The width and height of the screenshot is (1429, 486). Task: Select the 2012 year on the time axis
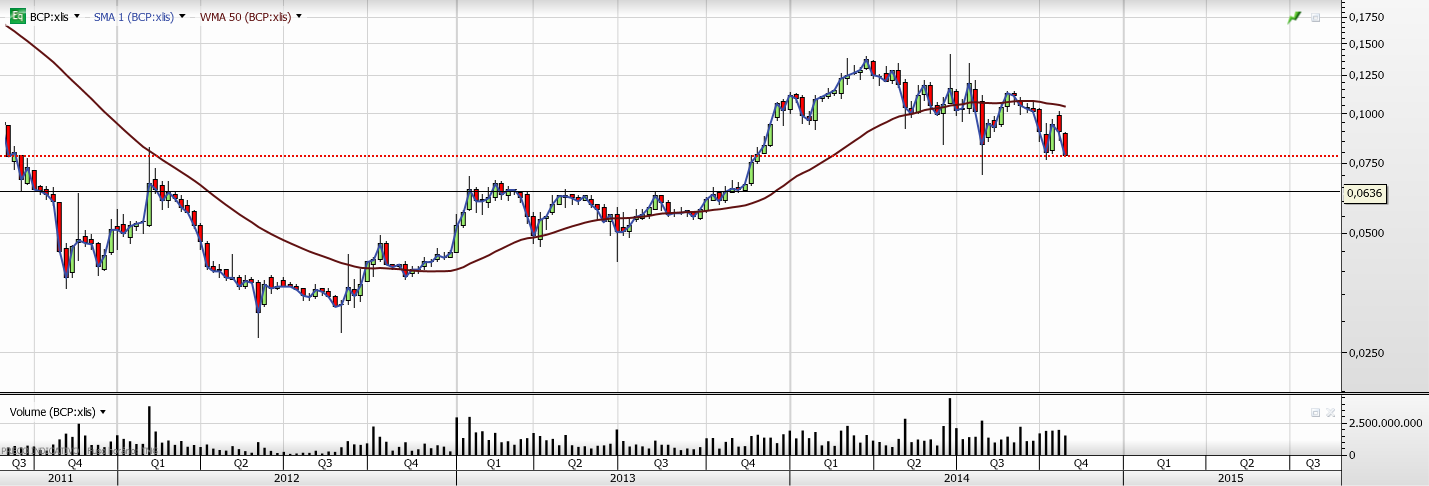pos(287,478)
